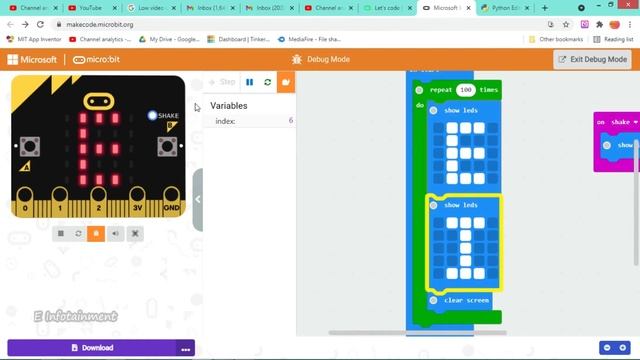Reload the MakeCode page

point(40,24)
